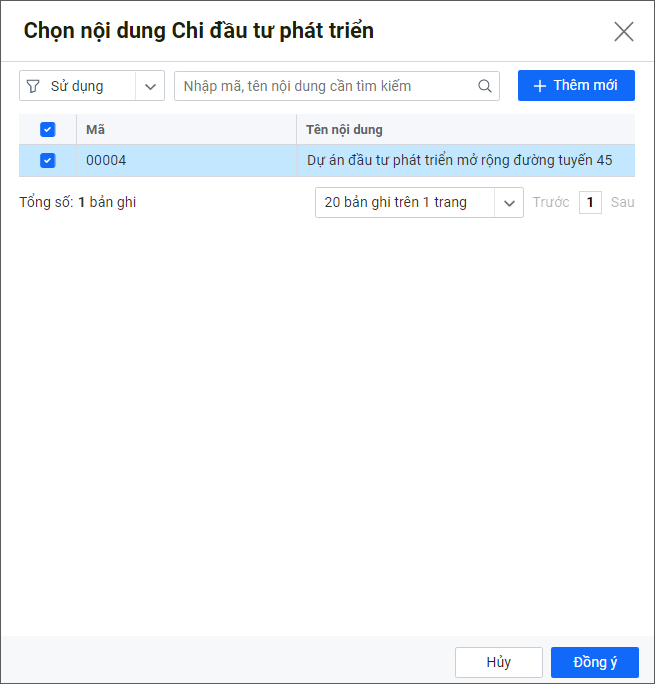Confirm with the Đồng ý button

coord(595,662)
